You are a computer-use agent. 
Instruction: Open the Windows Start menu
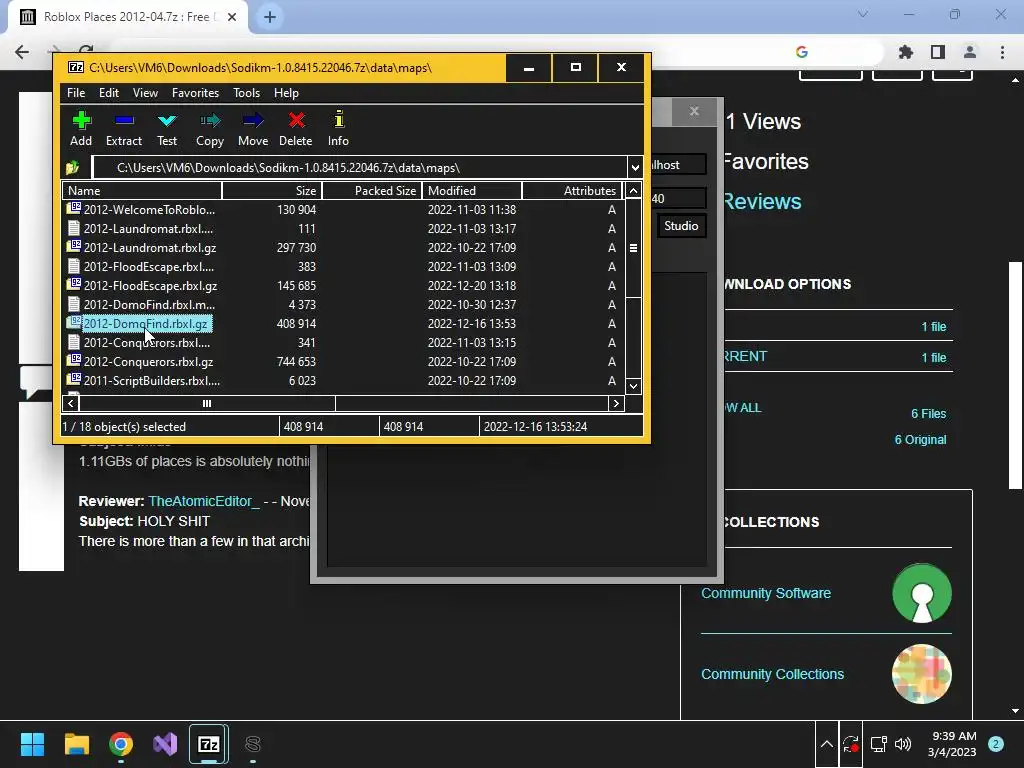(x=32, y=744)
